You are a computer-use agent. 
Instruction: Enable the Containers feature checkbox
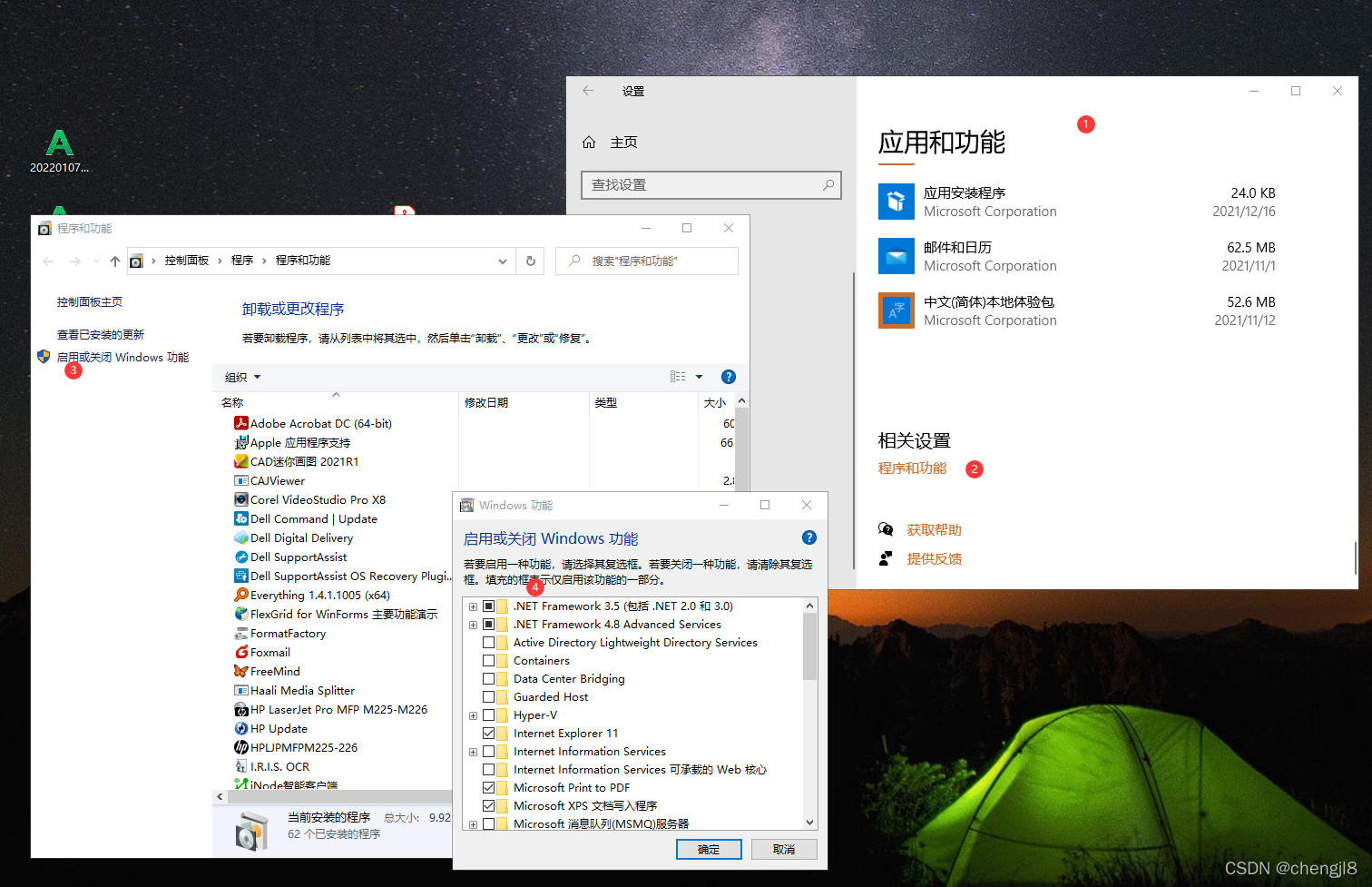488,660
